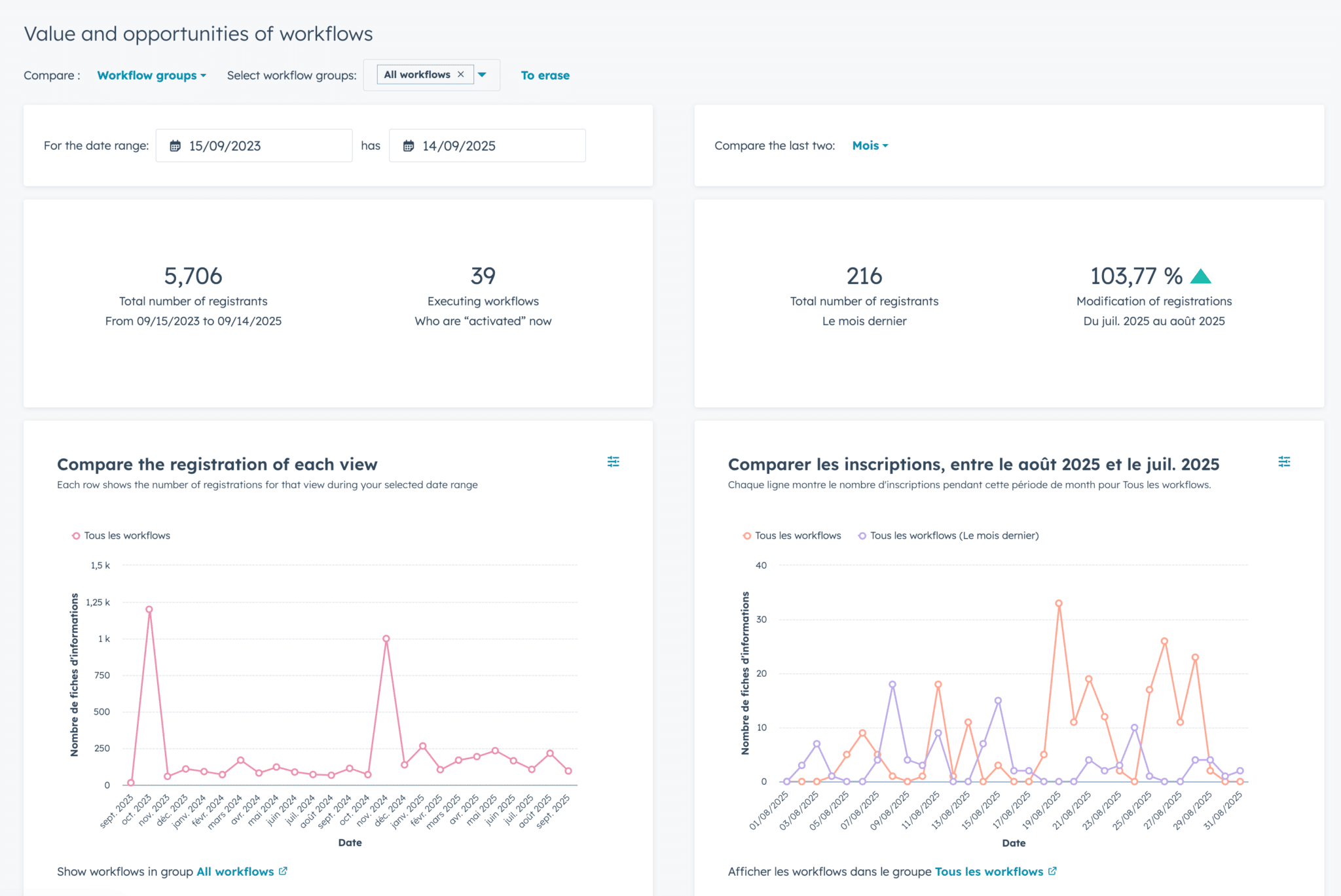Click external link icon next to All workflows
Viewport: 1341px width, 896px height.
click(x=283, y=871)
